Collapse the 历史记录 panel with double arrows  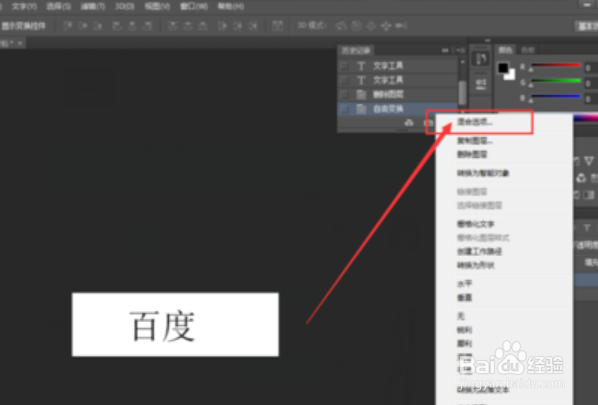coord(445,50)
